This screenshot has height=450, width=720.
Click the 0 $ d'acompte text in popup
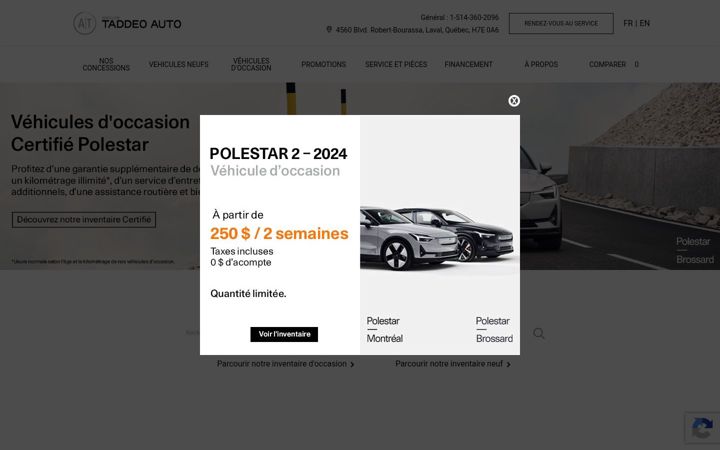pyautogui.click(x=241, y=262)
